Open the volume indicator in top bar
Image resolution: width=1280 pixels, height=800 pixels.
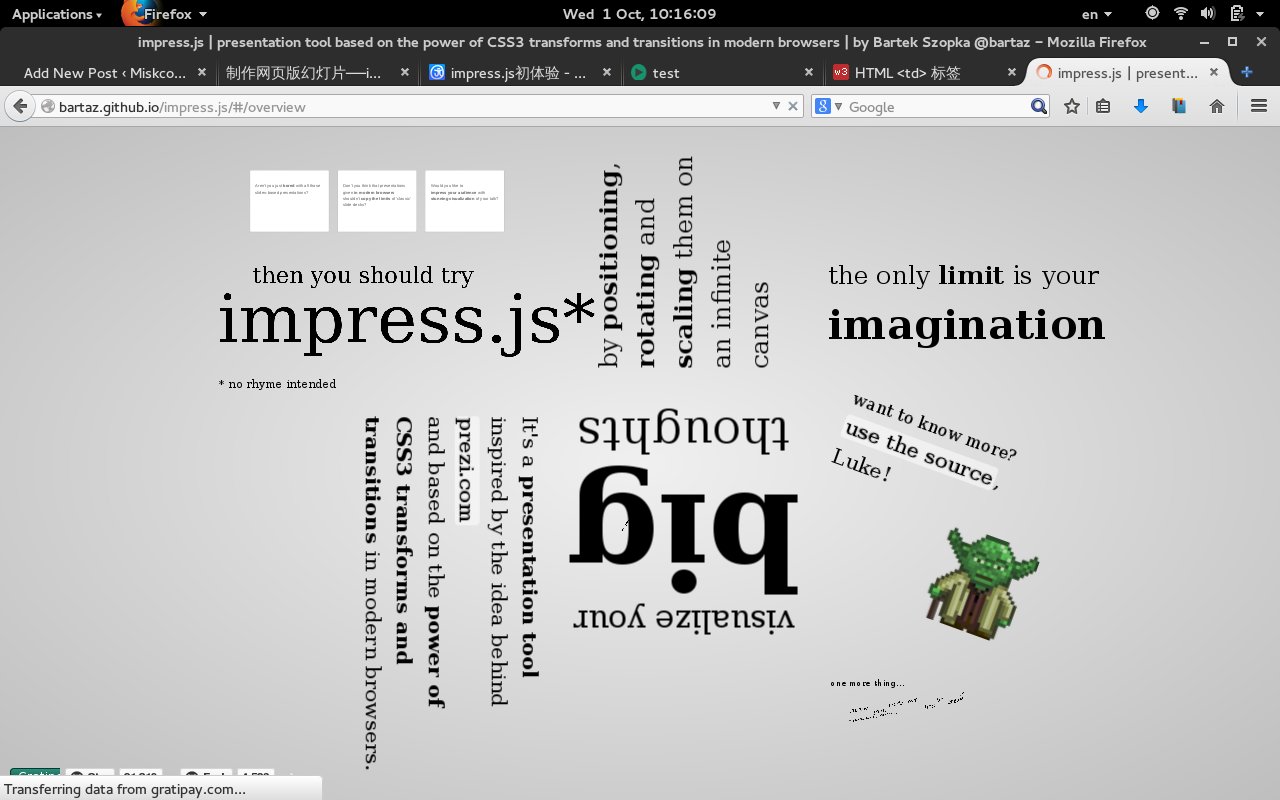(x=1208, y=14)
